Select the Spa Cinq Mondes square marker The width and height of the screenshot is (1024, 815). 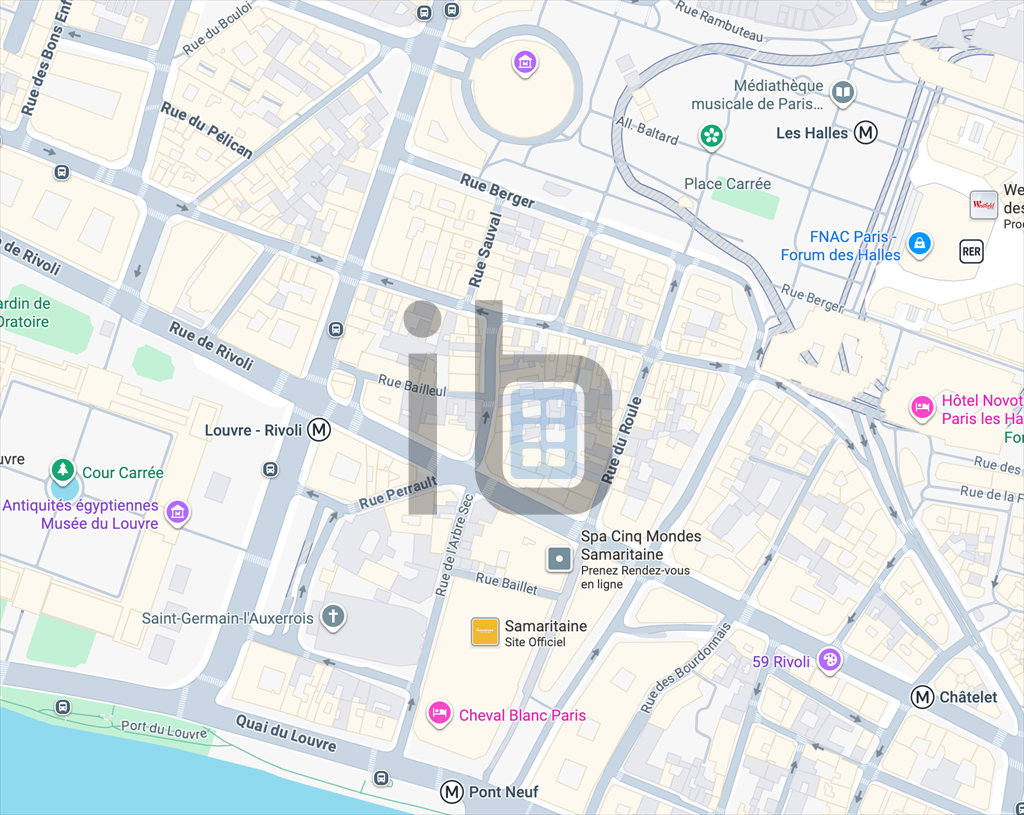(559, 559)
